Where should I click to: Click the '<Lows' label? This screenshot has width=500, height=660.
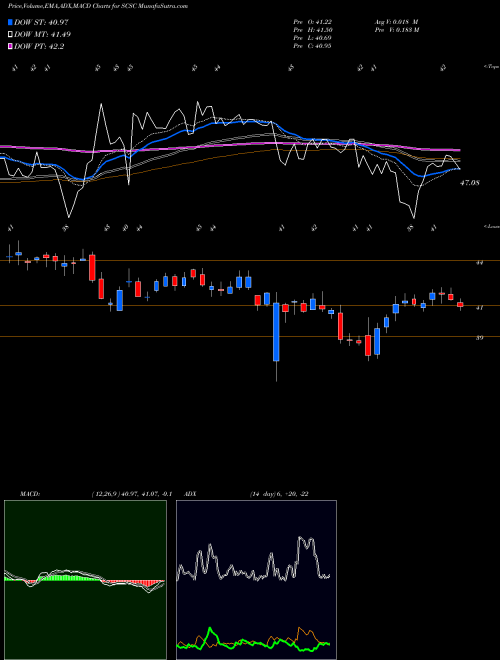[491, 226]
